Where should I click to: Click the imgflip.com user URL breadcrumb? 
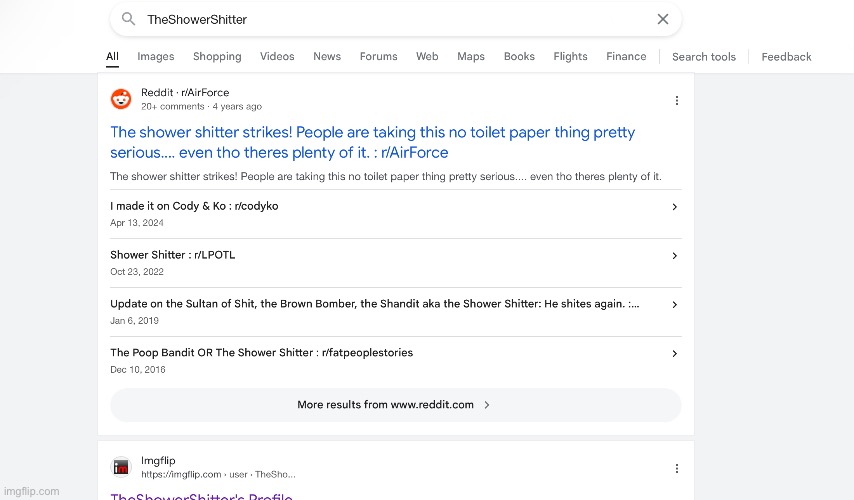218,474
